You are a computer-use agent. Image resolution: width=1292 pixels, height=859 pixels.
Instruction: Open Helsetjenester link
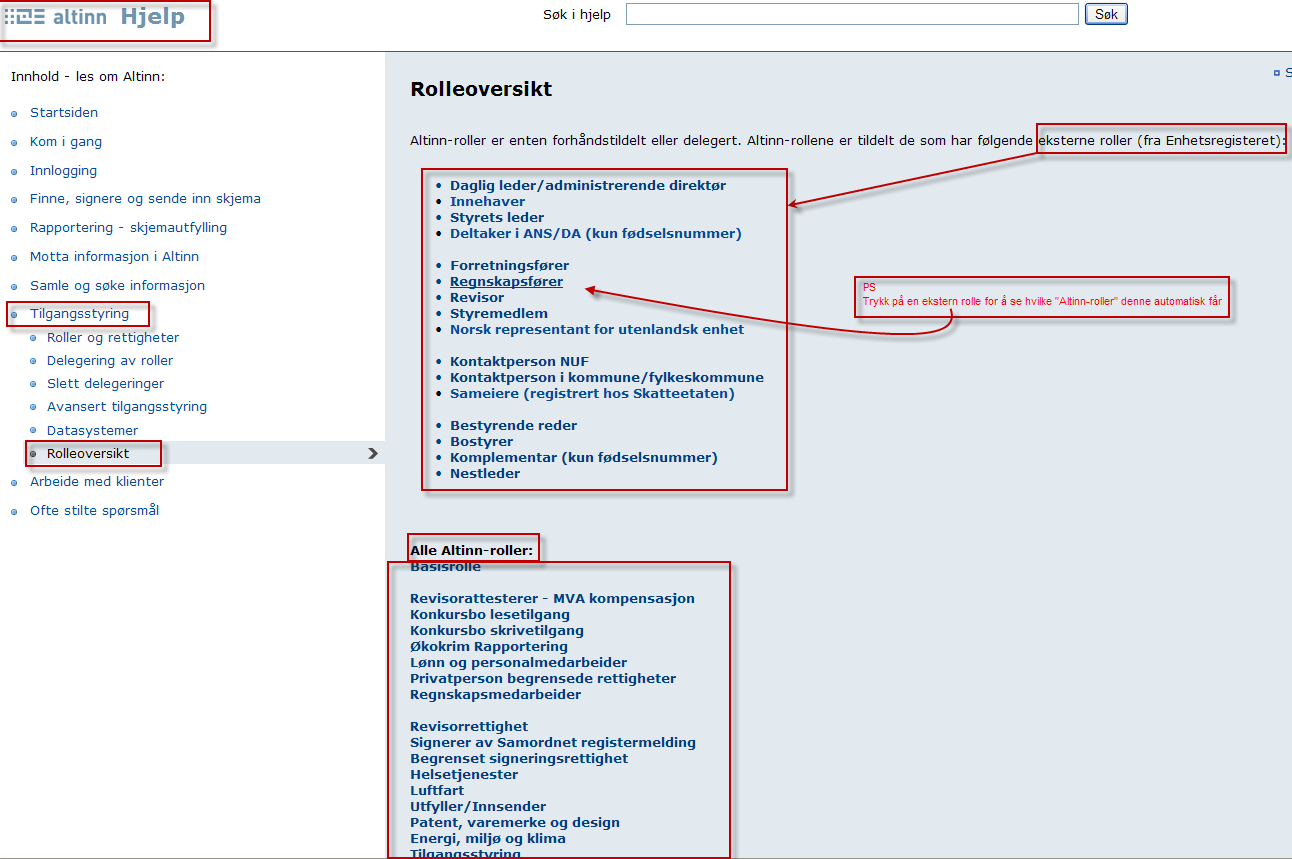[464, 775]
